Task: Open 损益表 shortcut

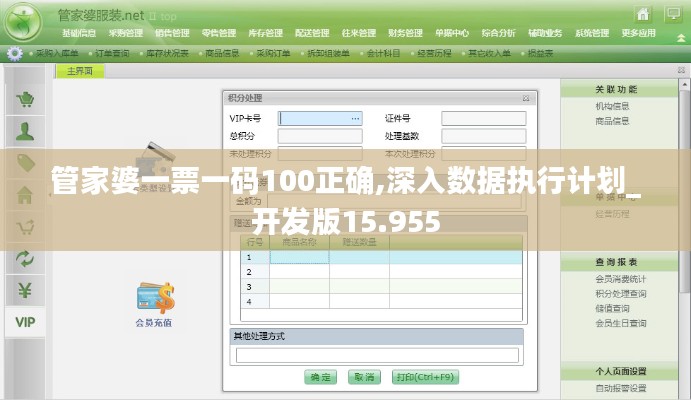Action: click(540, 53)
